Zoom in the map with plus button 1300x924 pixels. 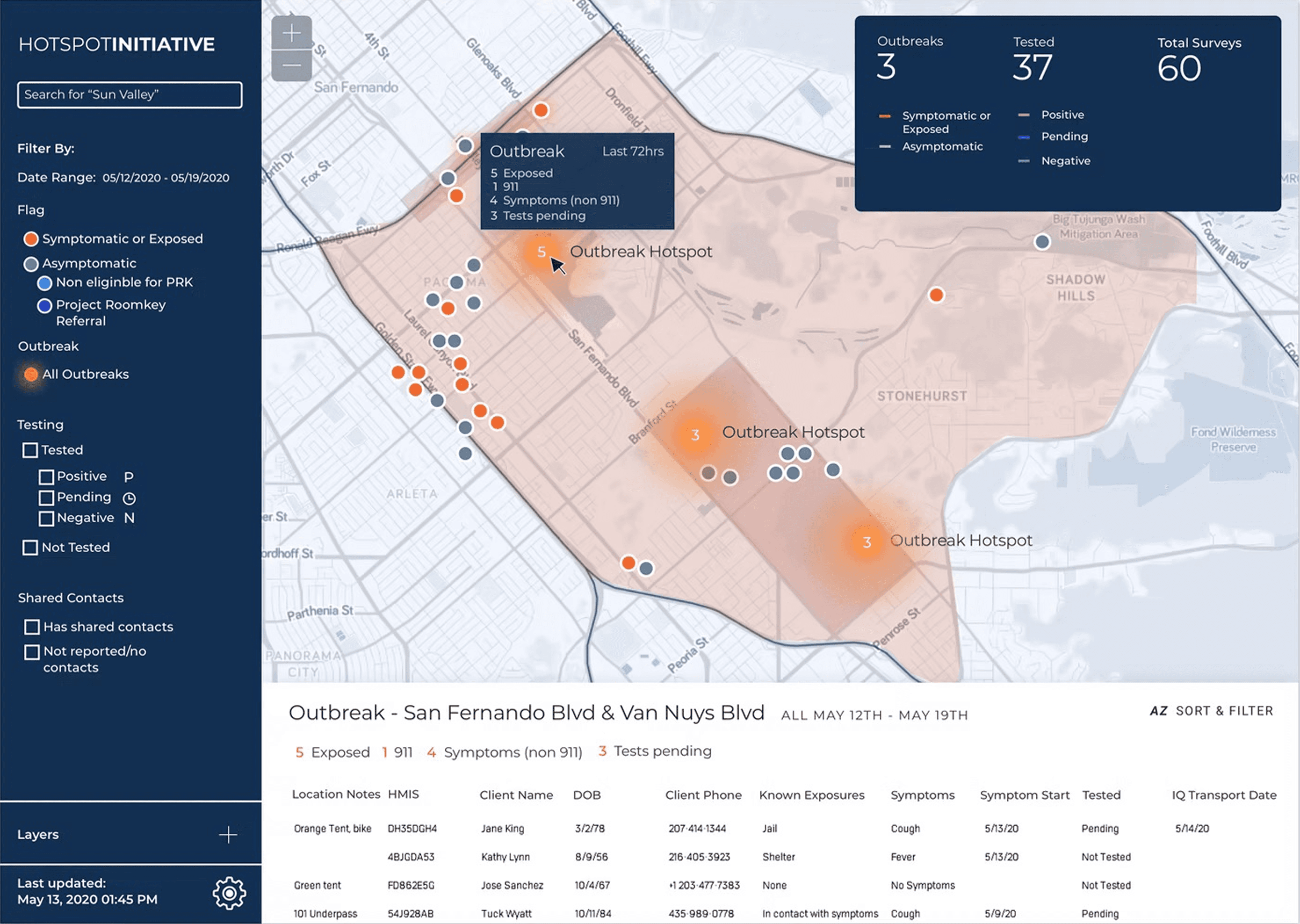291,33
